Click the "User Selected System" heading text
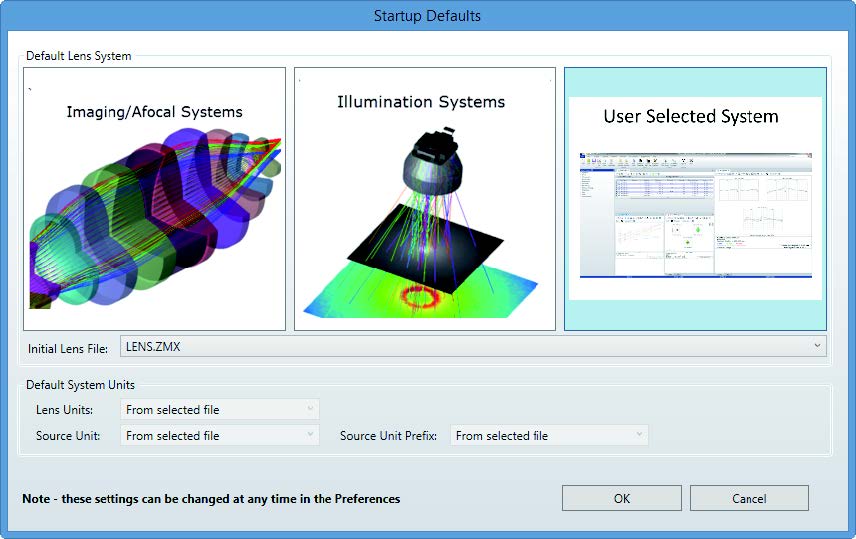Viewport: 856px width, 539px height. pos(690,116)
